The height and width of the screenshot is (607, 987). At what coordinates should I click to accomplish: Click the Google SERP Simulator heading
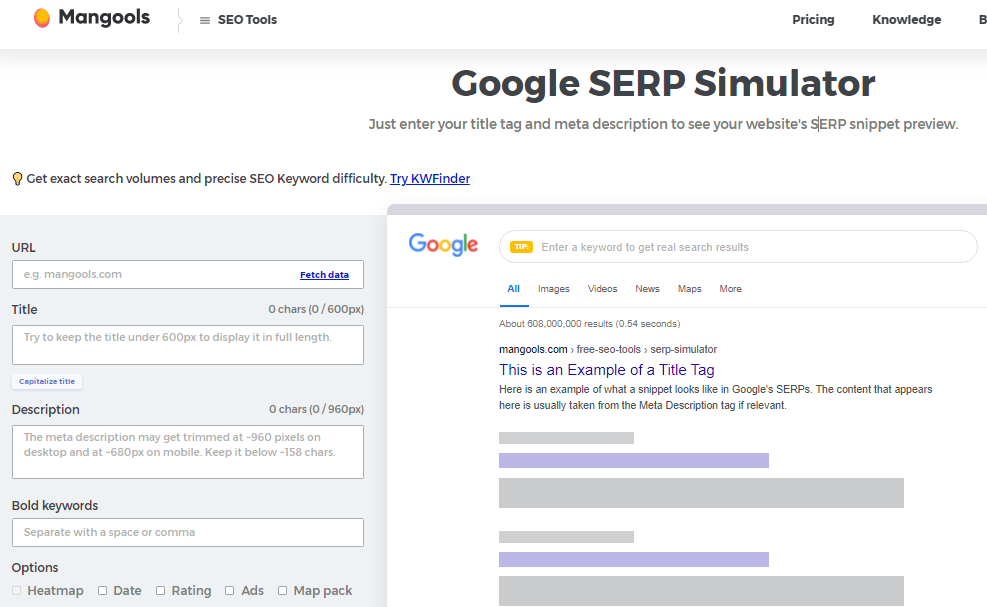click(663, 84)
